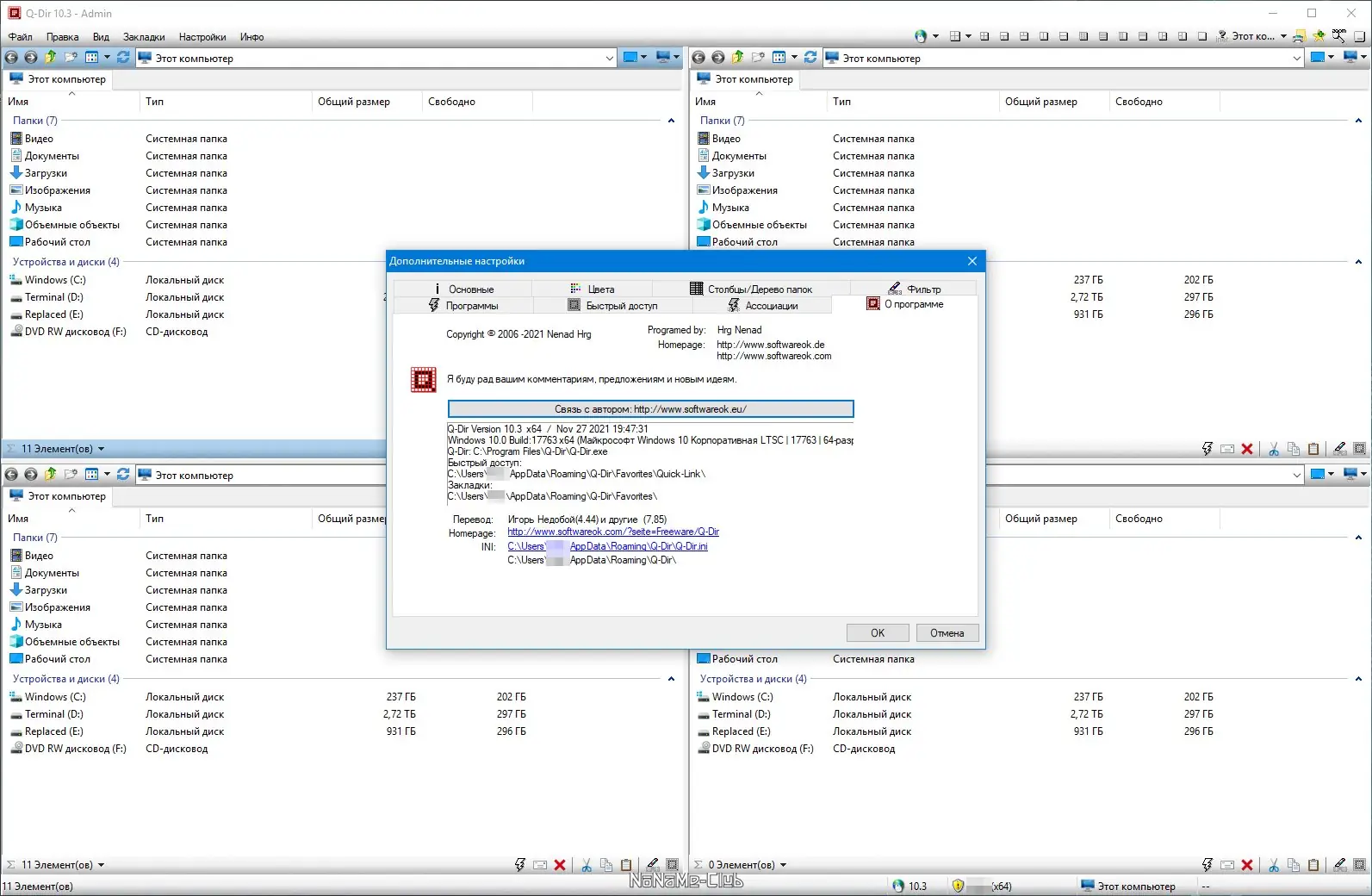Click rename pencil icon in top-right pane footer
This screenshot has width=1372, height=896.
1339,449
